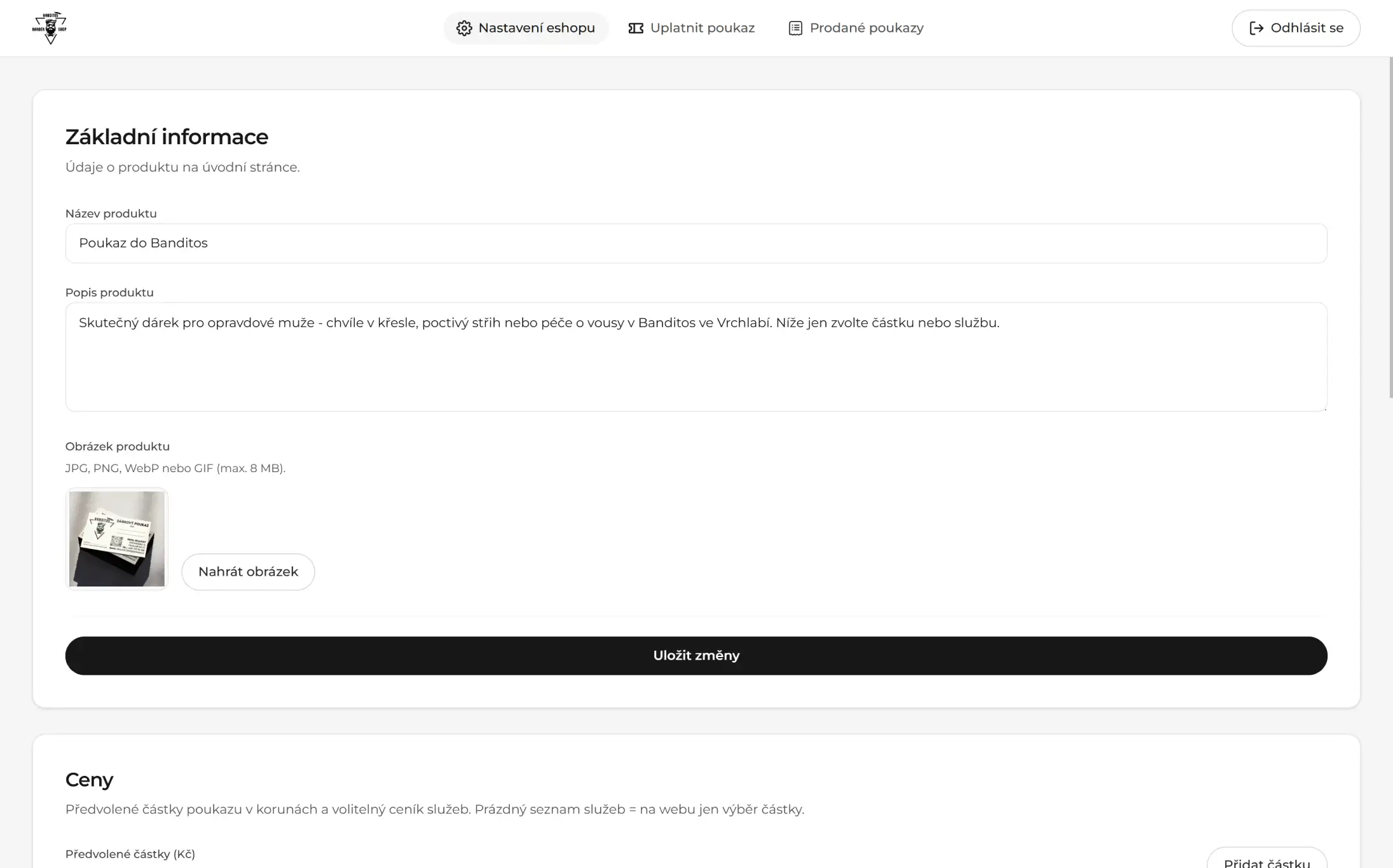Viewport: 1393px width, 868px height.
Task: Go to the Prodané poukazy tab
Action: 866,28
